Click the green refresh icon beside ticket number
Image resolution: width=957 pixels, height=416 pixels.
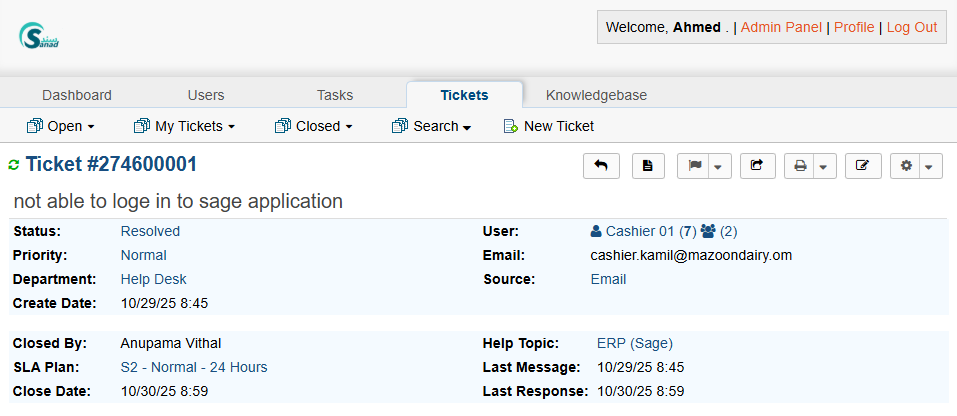(x=14, y=165)
